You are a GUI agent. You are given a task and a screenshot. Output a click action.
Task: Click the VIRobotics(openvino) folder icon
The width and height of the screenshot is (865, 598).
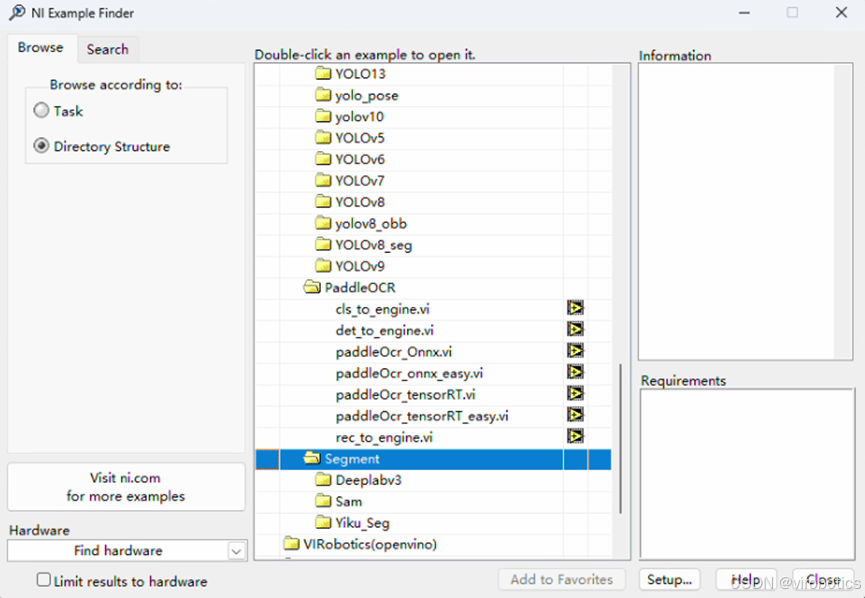point(291,543)
